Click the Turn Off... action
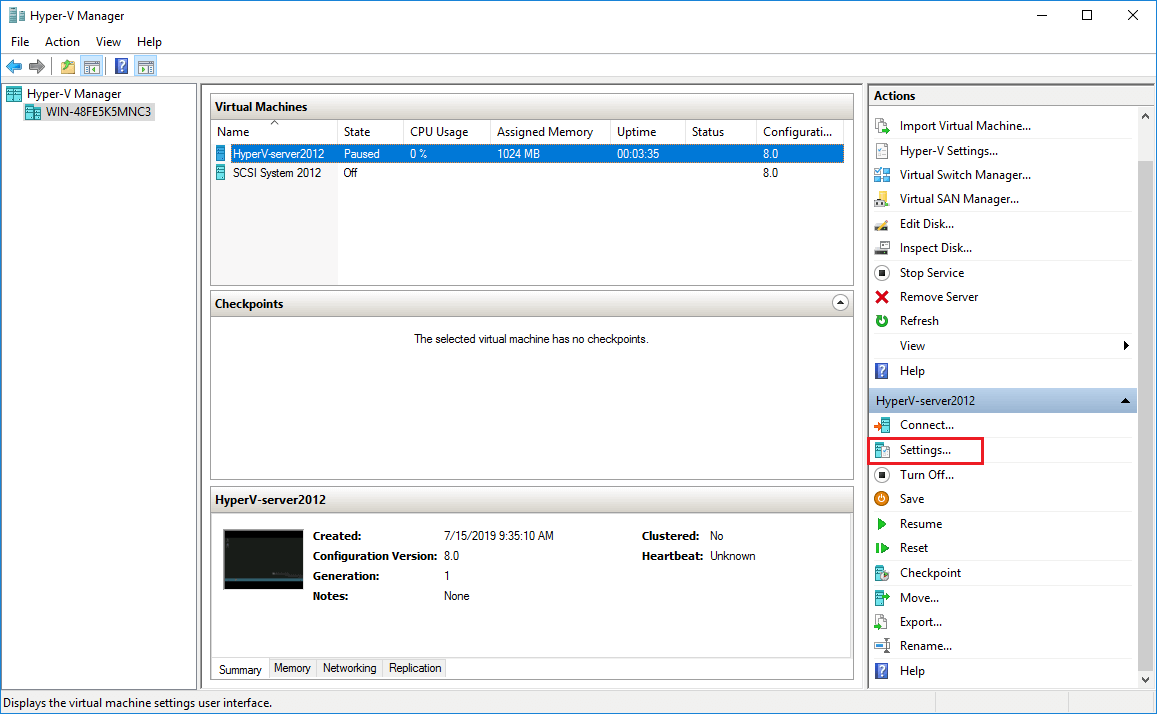 (926, 475)
